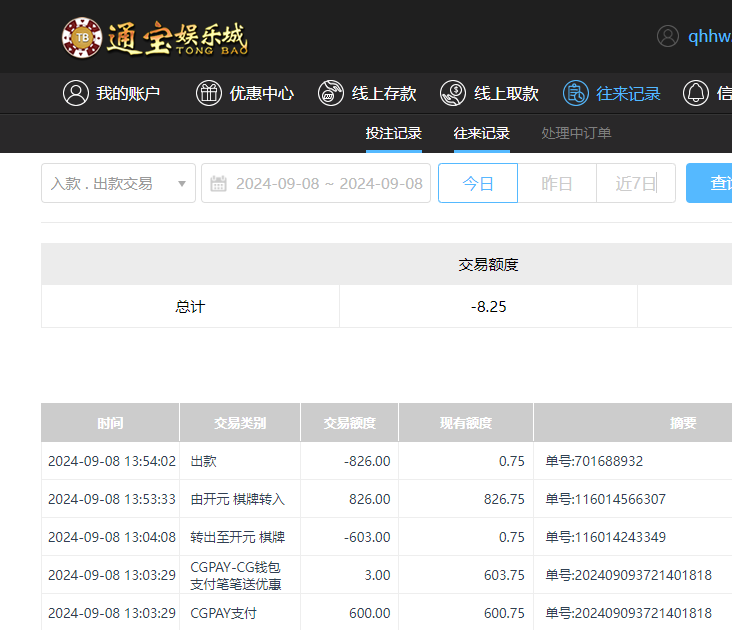This screenshot has height=630, width=732.
Task: Switch to the 投注记录 tab
Action: (393, 133)
